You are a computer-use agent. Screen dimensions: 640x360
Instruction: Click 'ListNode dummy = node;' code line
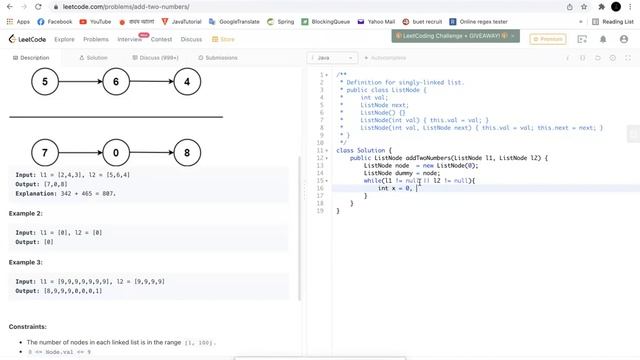click(402, 173)
